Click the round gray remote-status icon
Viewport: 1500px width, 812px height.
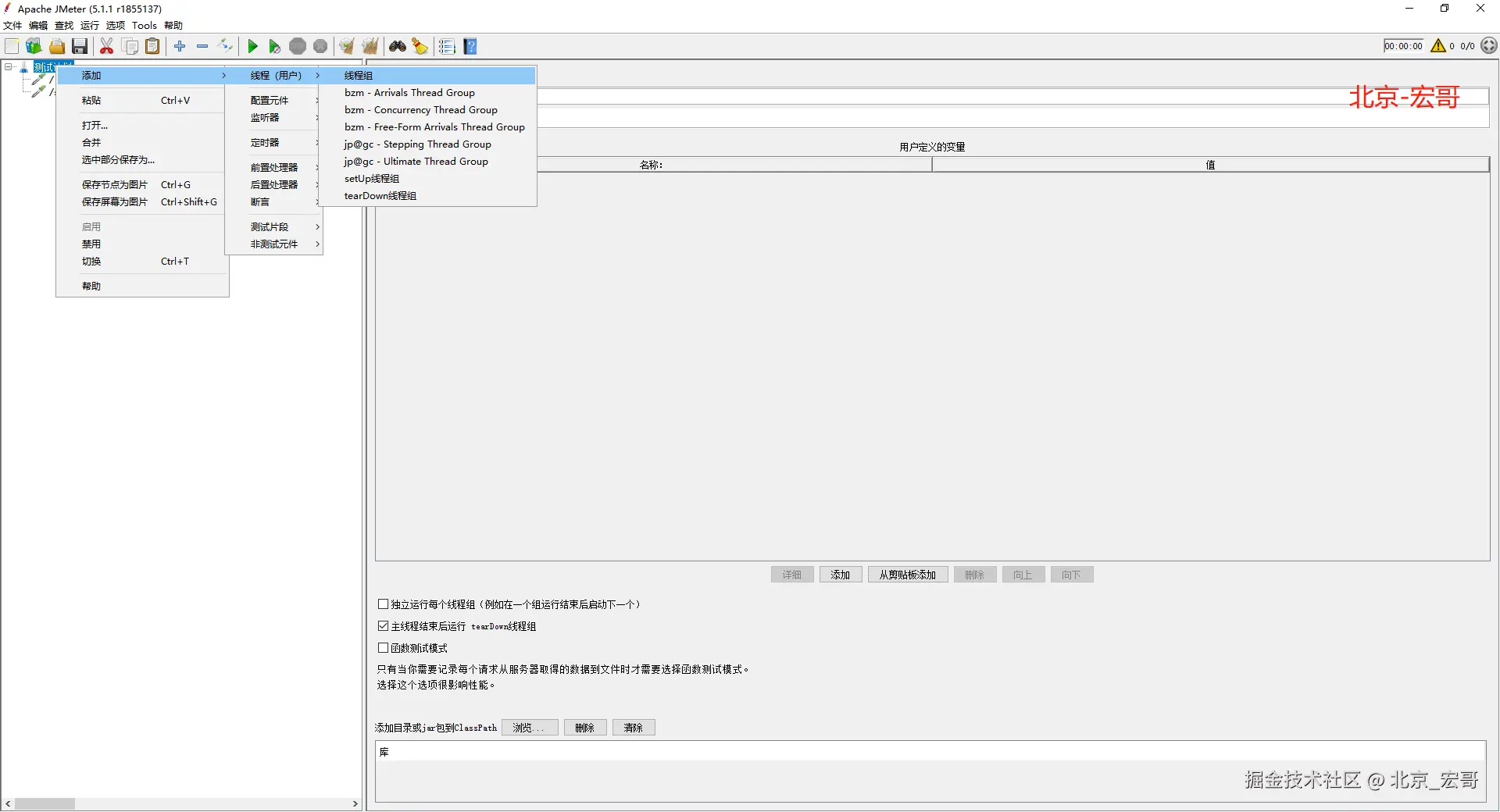tap(1489, 46)
